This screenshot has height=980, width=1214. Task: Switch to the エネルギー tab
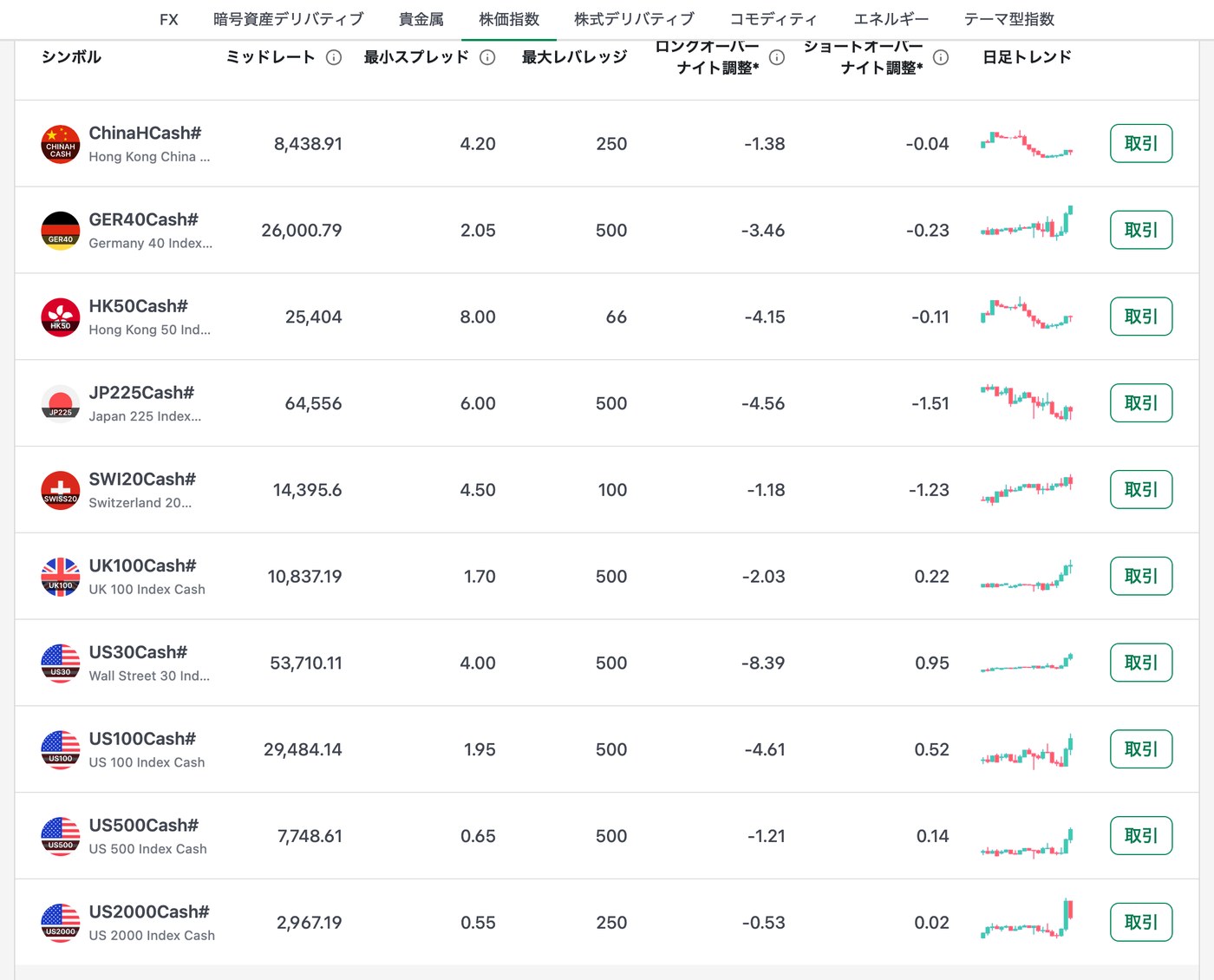pyautogui.click(x=891, y=19)
